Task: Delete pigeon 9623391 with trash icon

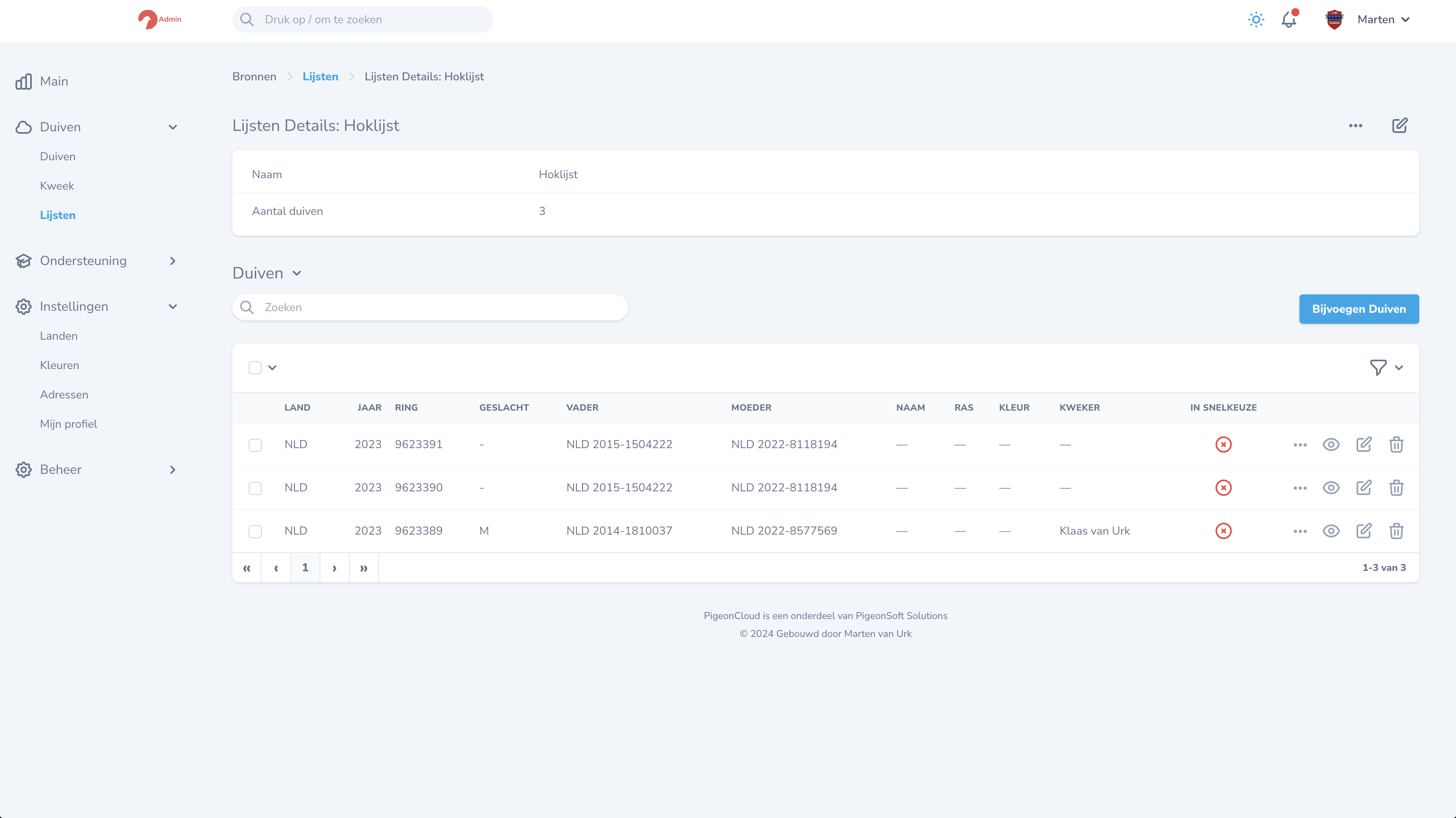Action: point(1396,445)
